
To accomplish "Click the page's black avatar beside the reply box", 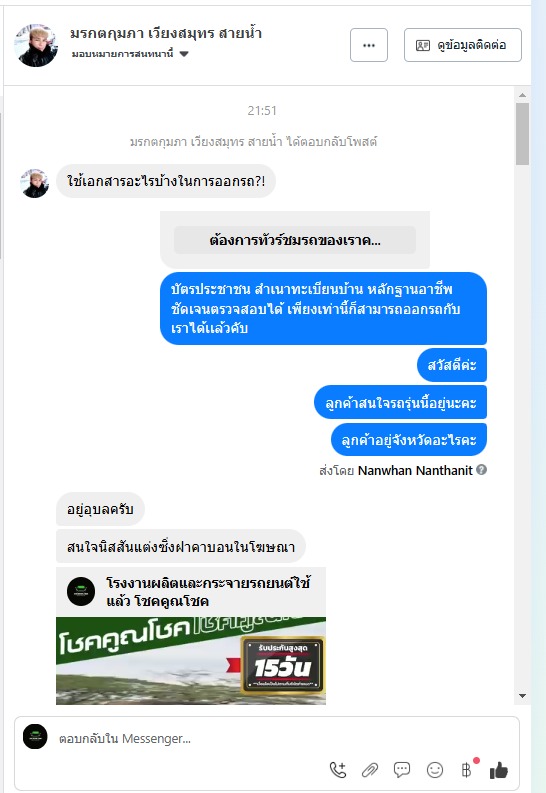I will point(35,736).
